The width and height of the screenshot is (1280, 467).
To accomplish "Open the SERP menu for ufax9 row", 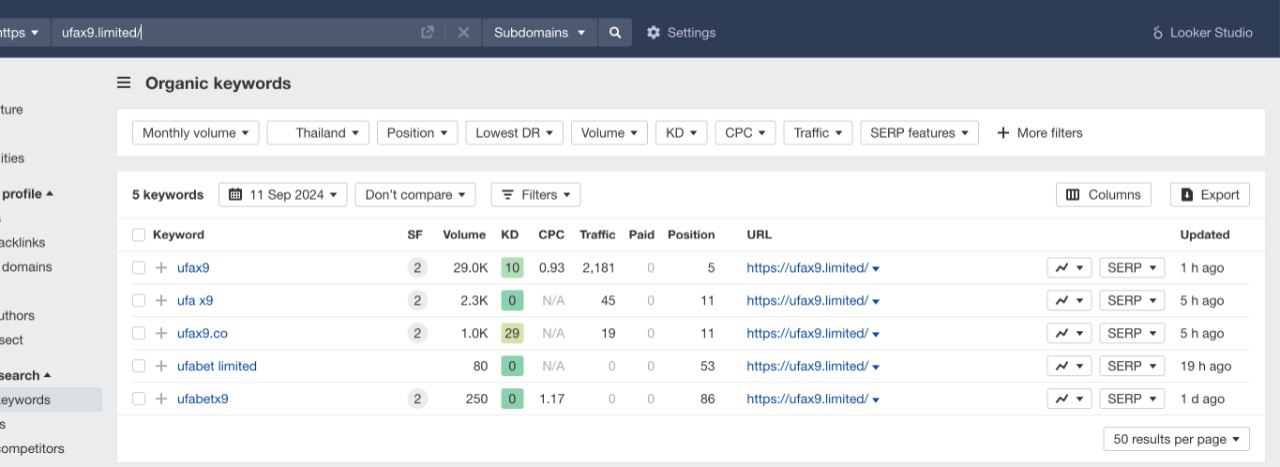I will [x=1131, y=268].
